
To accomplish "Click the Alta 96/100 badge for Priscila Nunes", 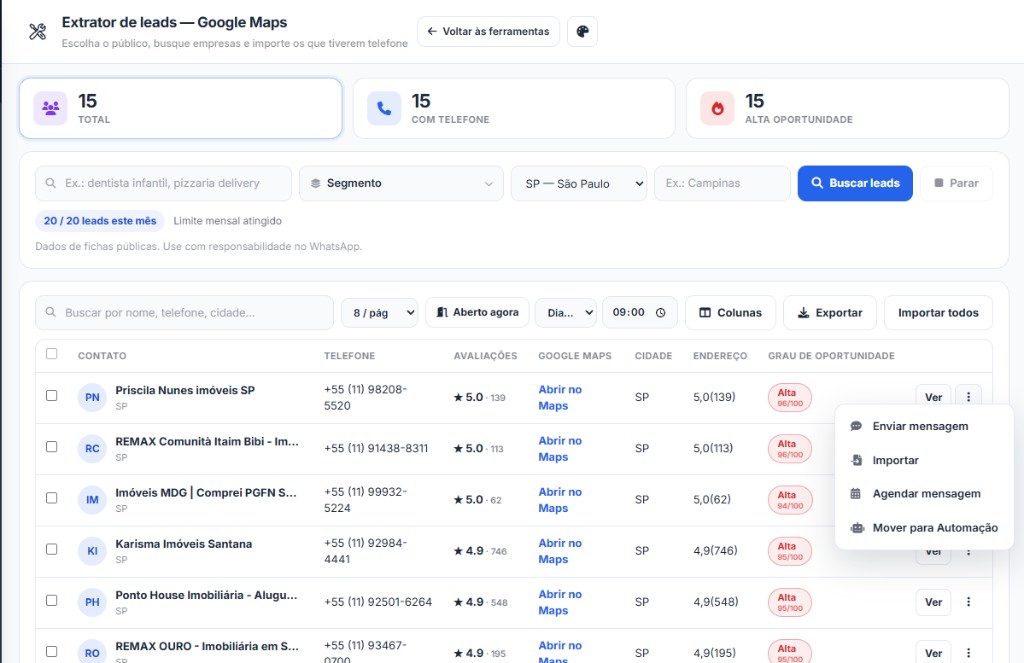I will pyautogui.click(x=790, y=397).
